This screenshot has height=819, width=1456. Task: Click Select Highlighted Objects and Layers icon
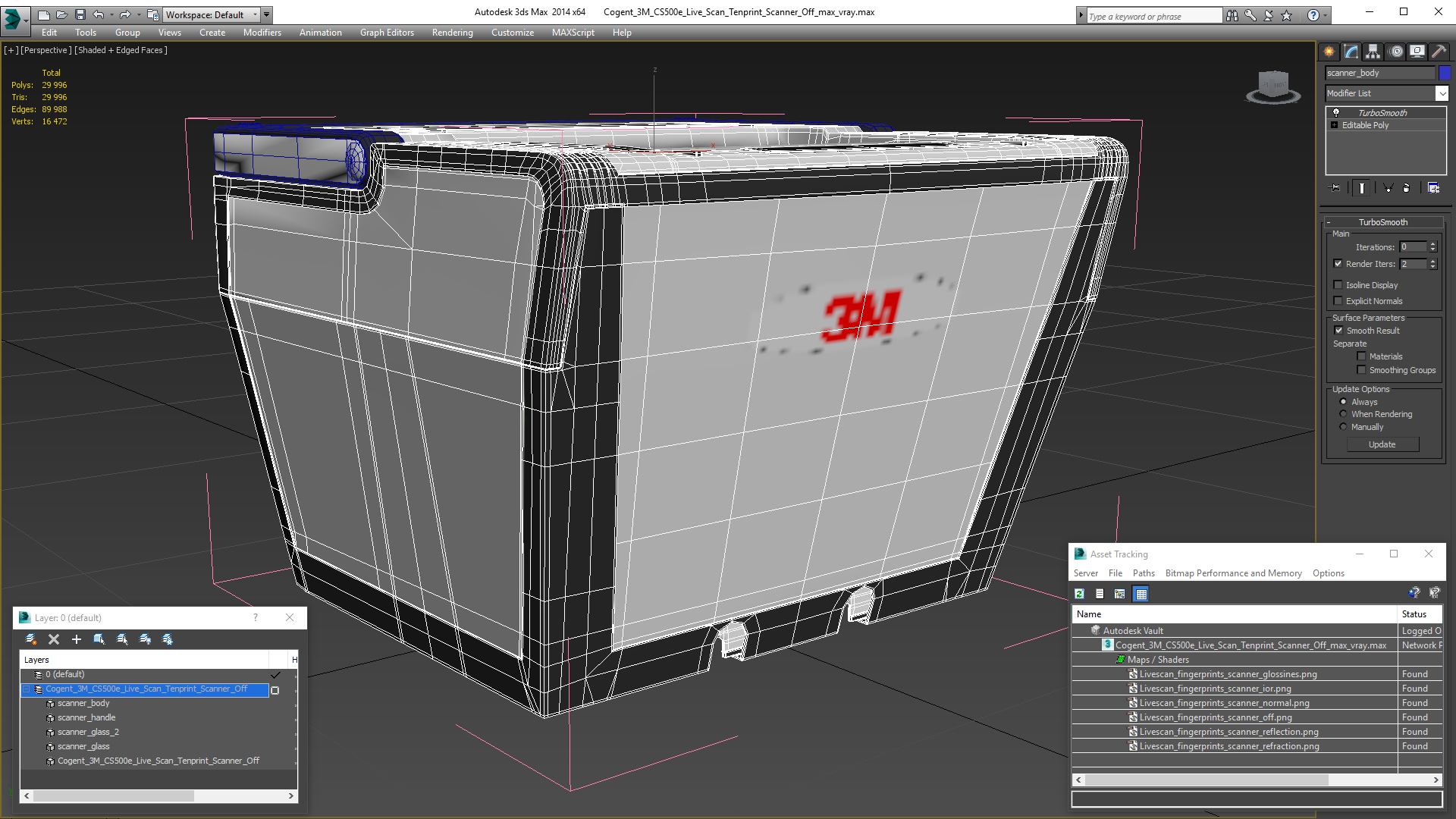click(99, 639)
